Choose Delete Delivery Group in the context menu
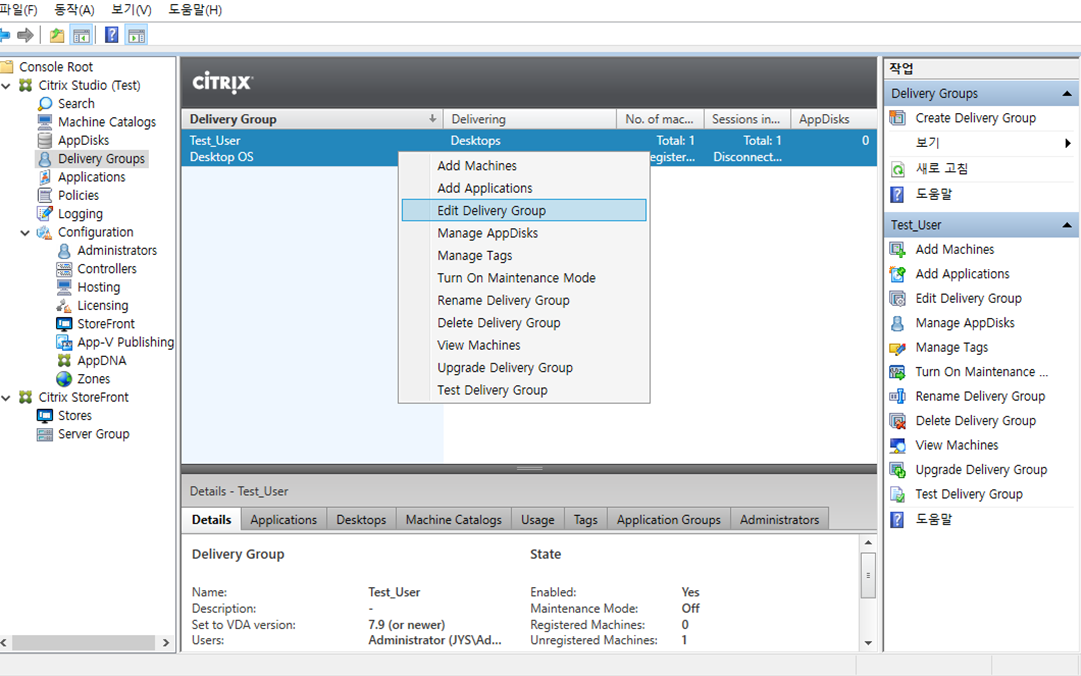 coord(524,322)
